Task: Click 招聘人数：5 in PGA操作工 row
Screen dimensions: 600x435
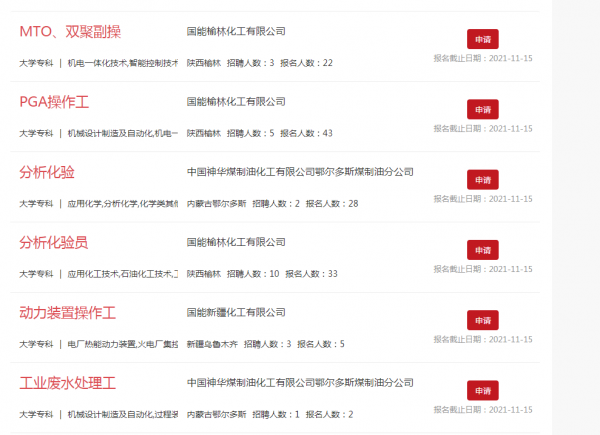Action: coord(250,133)
